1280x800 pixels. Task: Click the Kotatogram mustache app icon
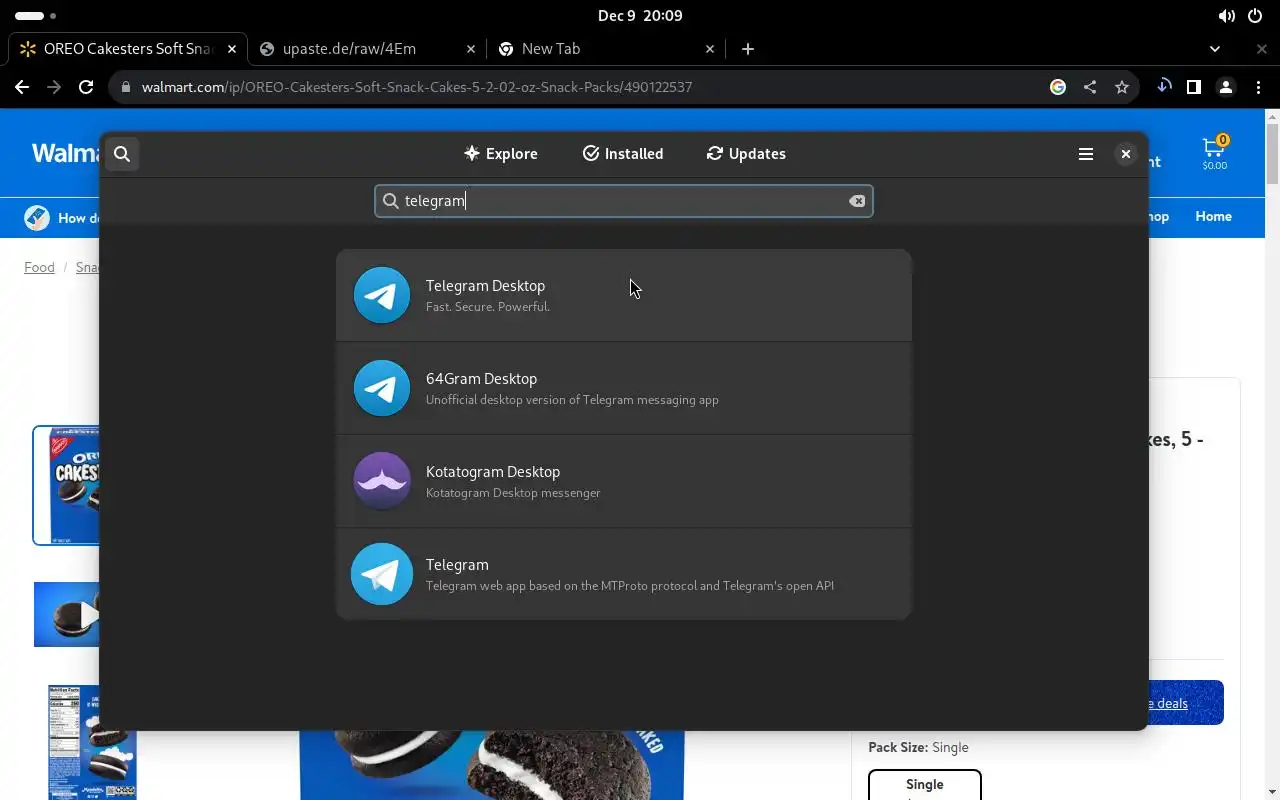382,481
